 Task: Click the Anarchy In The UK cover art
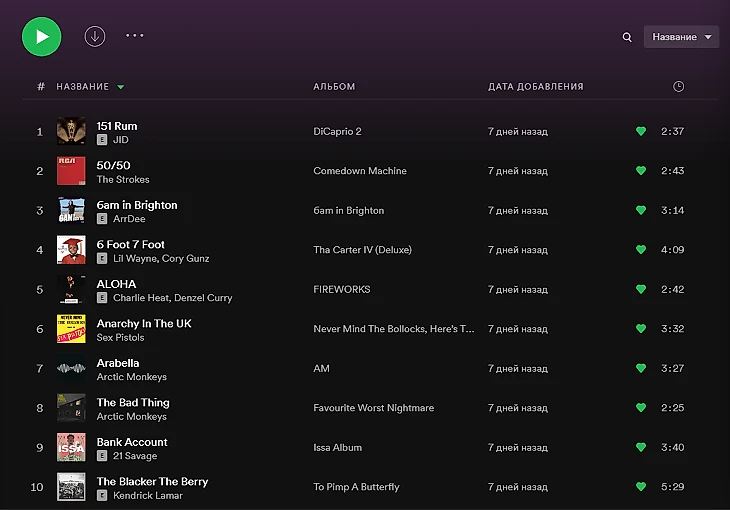pos(71,329)
